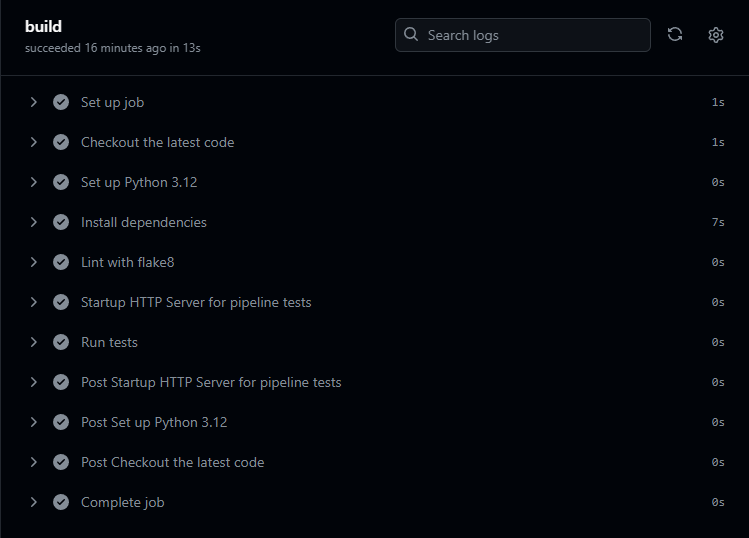Viewport: 749px width, 538px height.
Task: Expand the Set up job step
Action: [x=33, y=102]
